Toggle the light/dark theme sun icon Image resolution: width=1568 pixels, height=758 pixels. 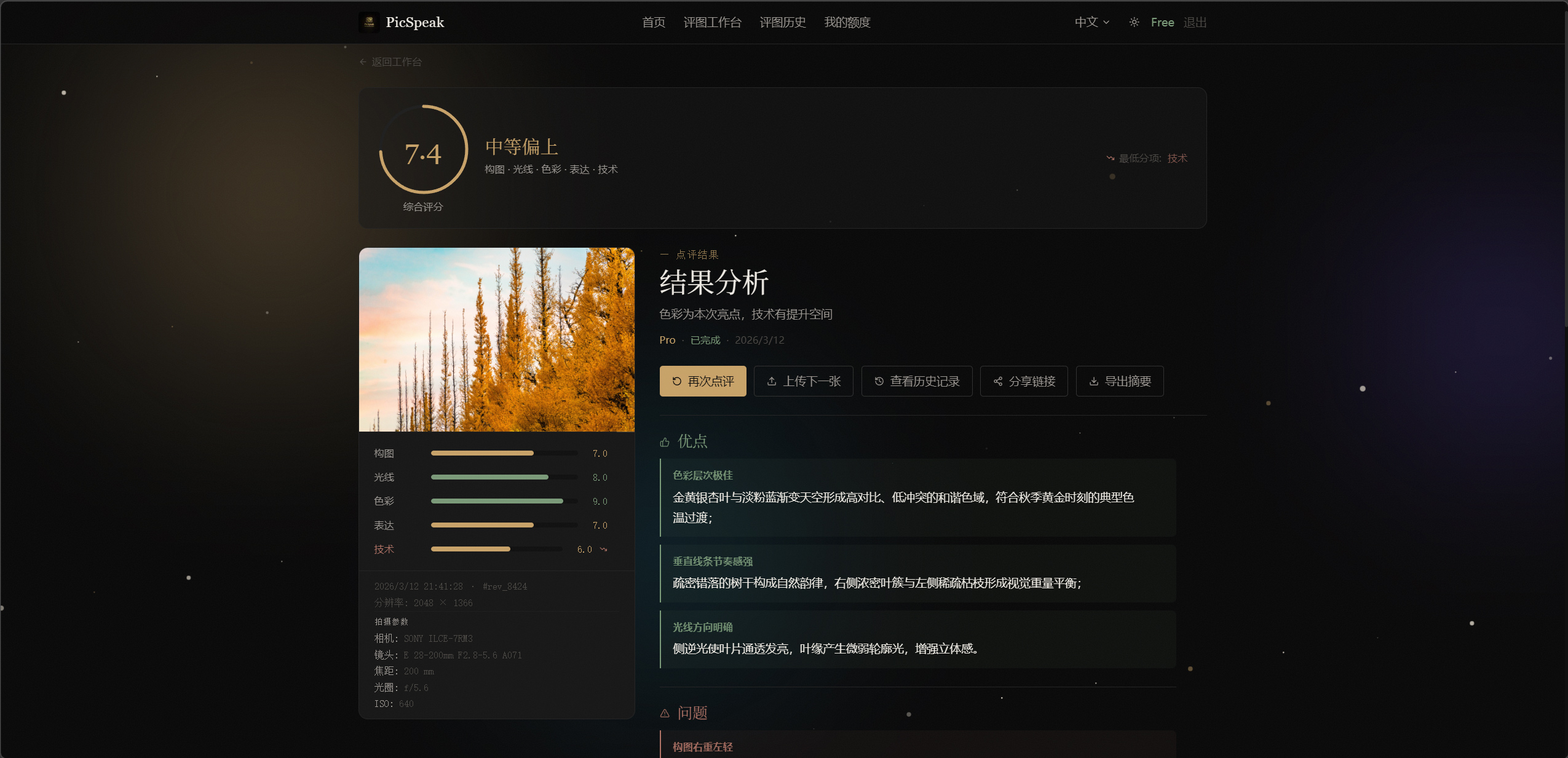(1134, 22)
